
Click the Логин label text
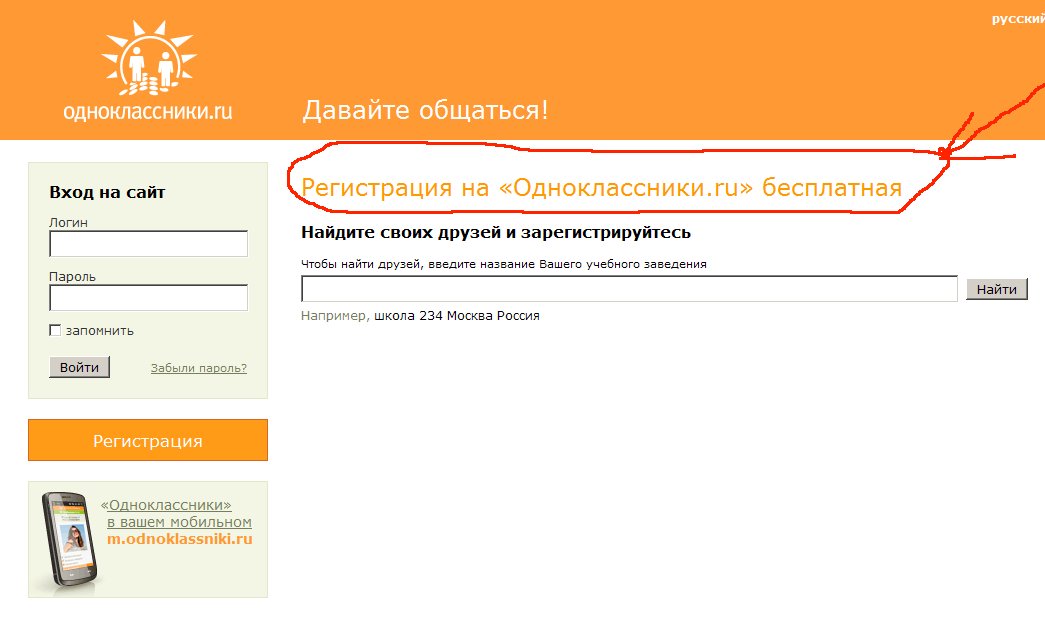tap(69, 223)
